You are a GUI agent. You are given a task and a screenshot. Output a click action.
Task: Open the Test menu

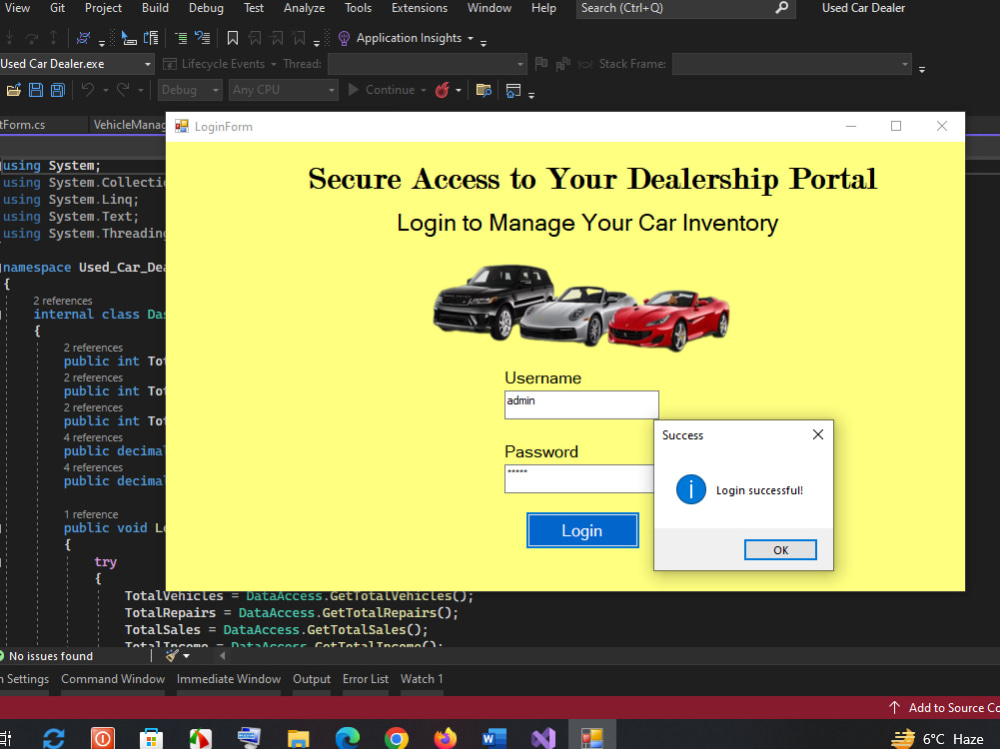tap(253, 8)
